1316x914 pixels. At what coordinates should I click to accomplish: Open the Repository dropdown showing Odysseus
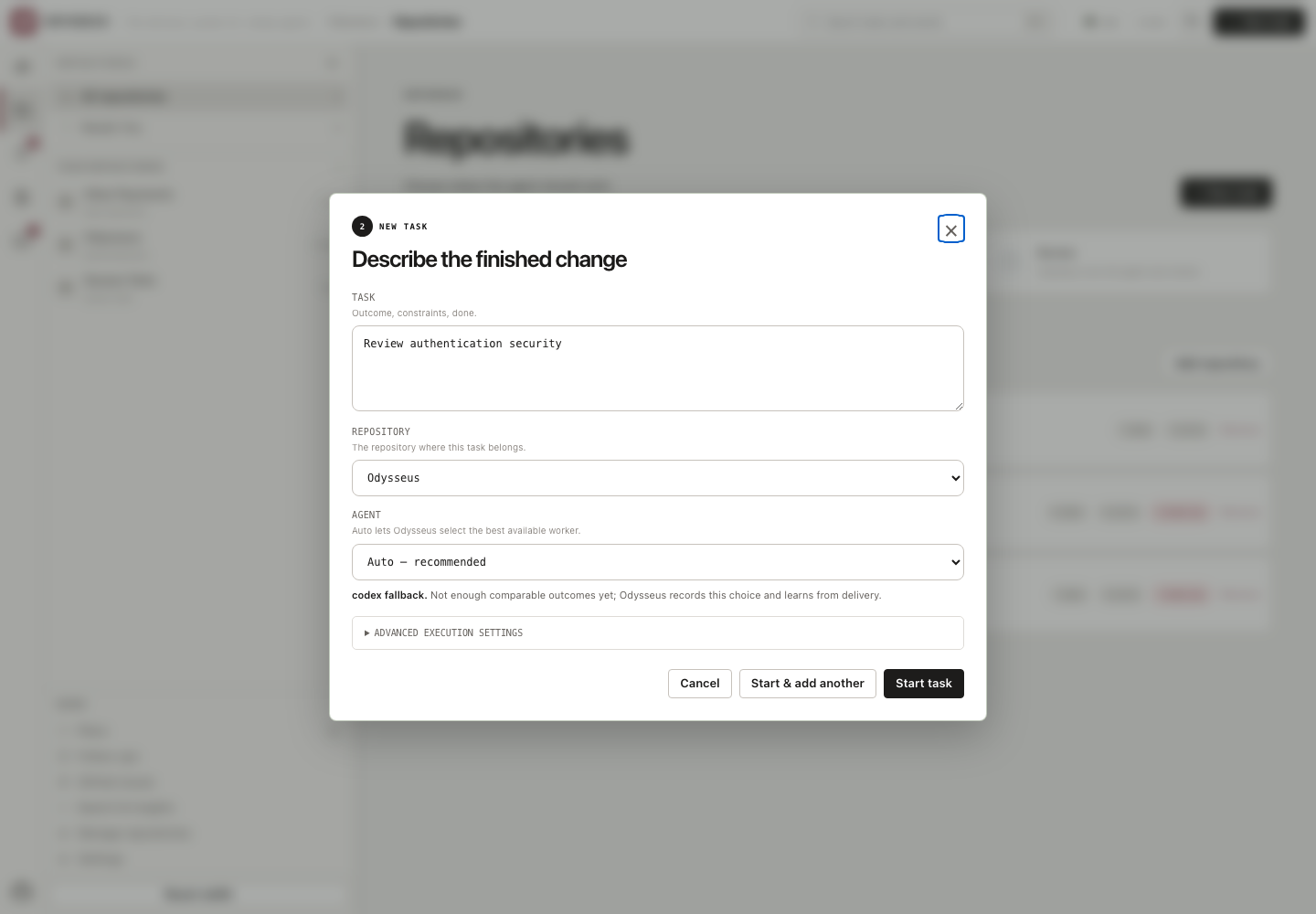click(x=658, y=478)
